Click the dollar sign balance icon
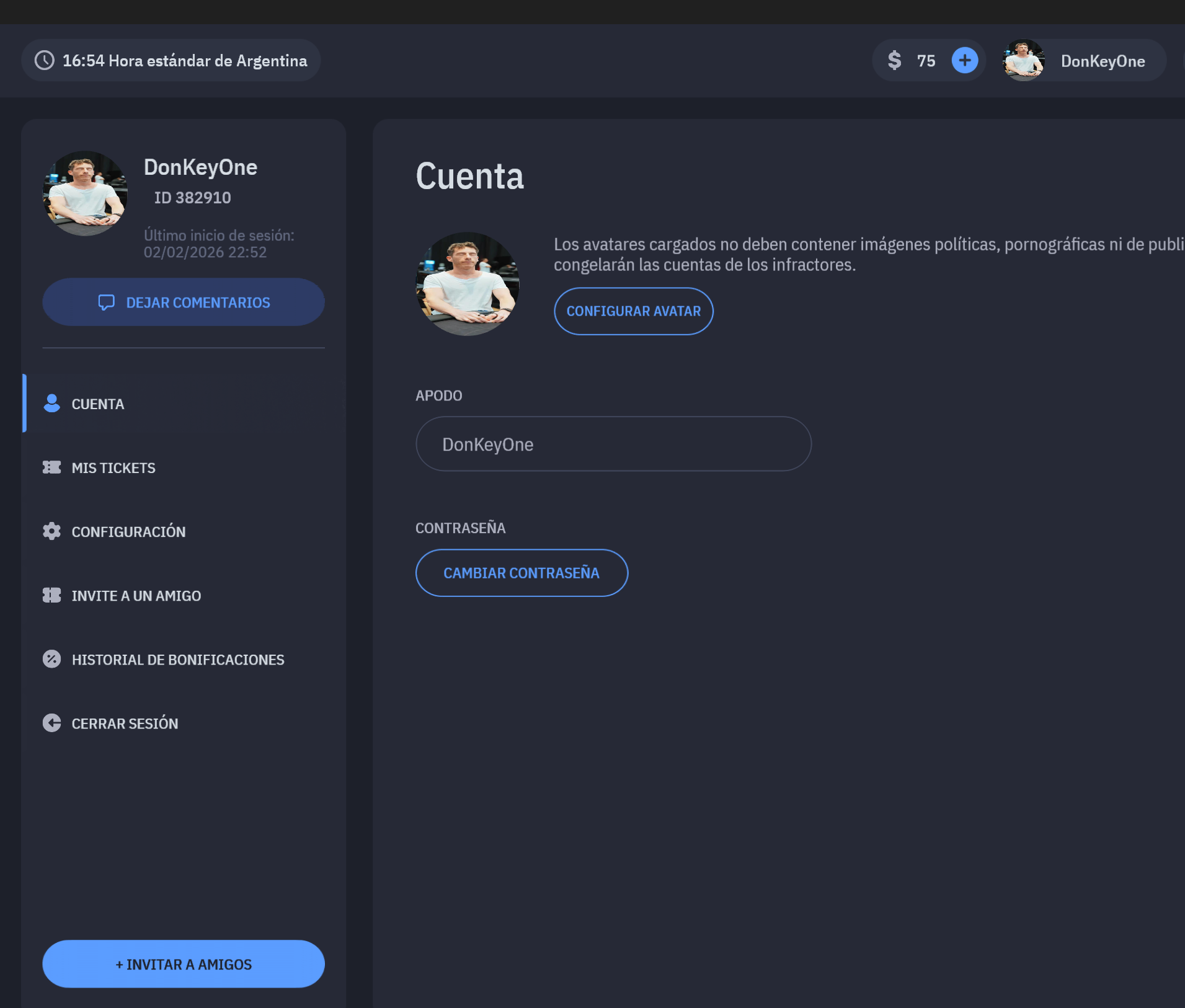The image size is (1185, 1008). tap(895, 60)
